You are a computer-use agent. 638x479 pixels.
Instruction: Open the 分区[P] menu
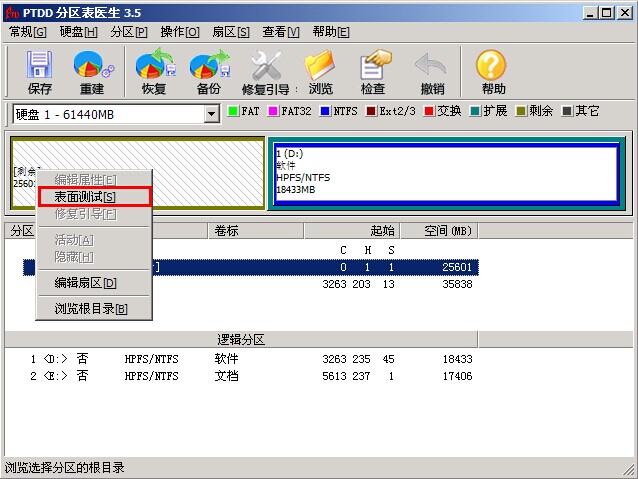pos(129,32)
